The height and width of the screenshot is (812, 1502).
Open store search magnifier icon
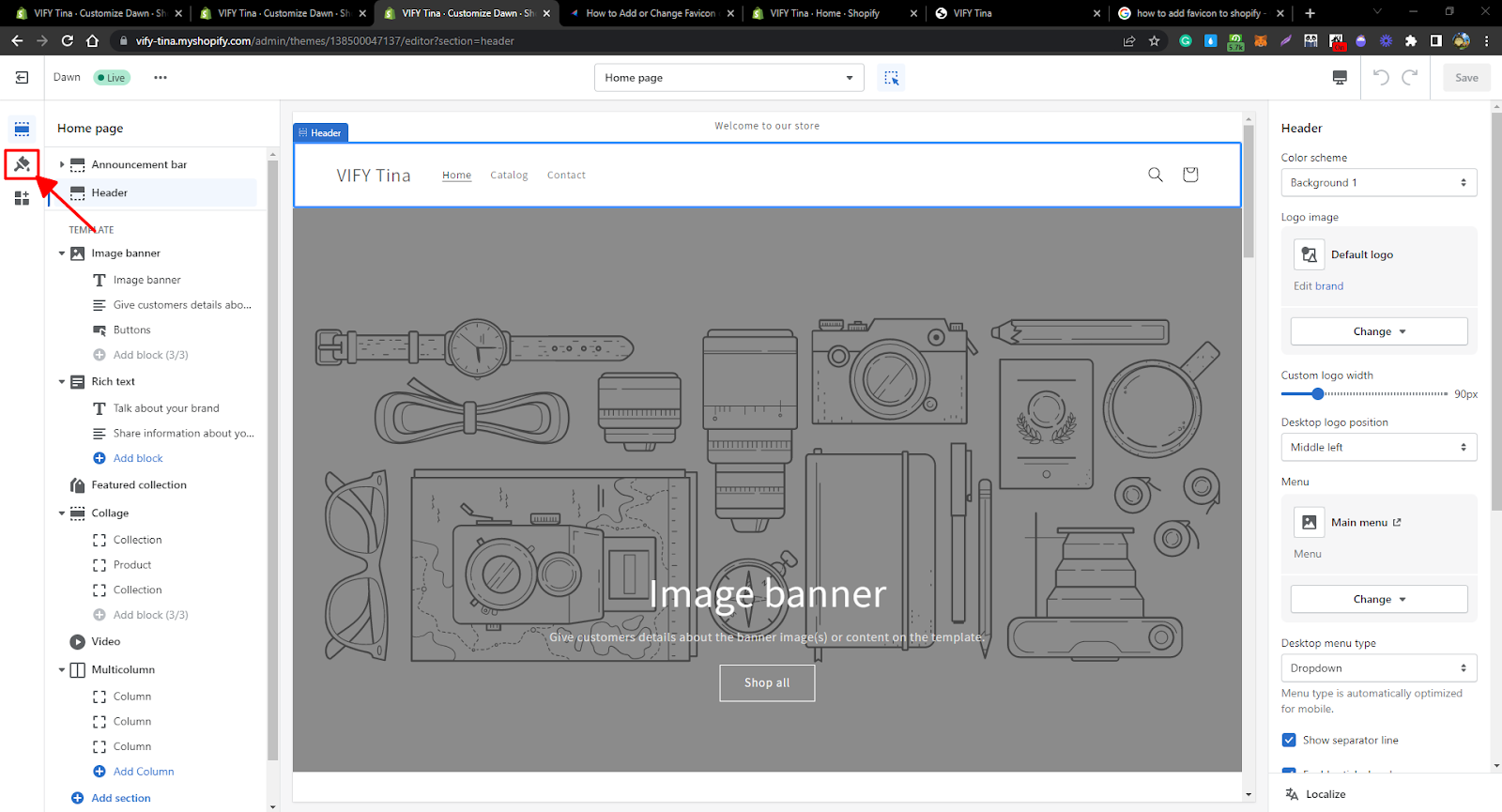tap(1156, 175)
